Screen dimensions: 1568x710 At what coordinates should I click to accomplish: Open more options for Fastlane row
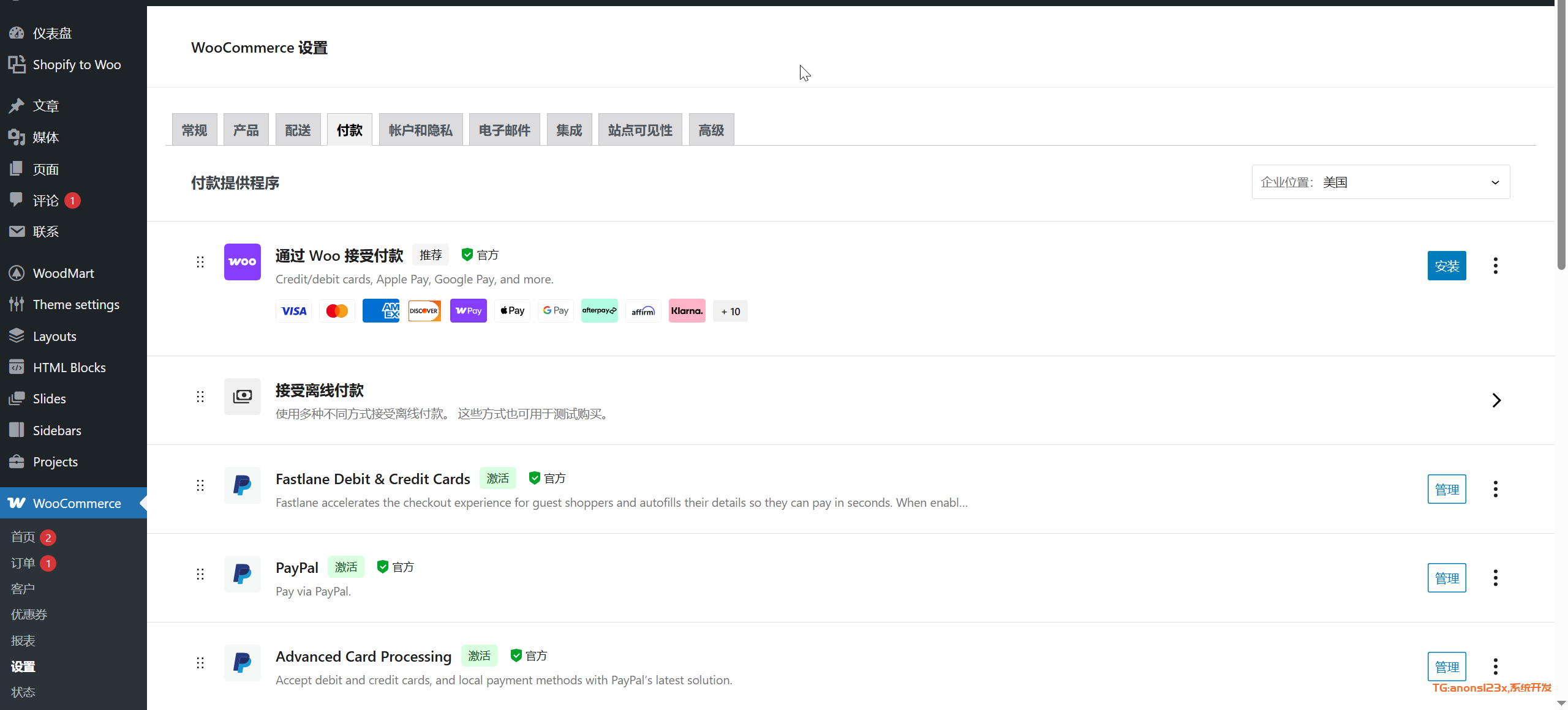point(1495,489)
